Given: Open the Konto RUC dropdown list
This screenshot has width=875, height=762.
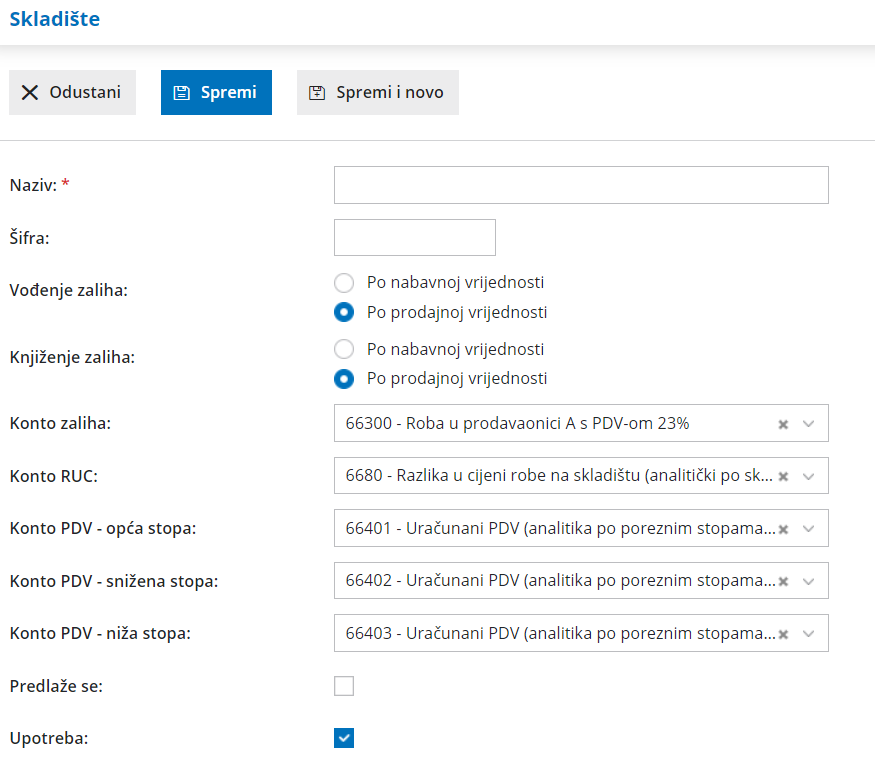Looking at the screenshot, I should pos(809,476).
